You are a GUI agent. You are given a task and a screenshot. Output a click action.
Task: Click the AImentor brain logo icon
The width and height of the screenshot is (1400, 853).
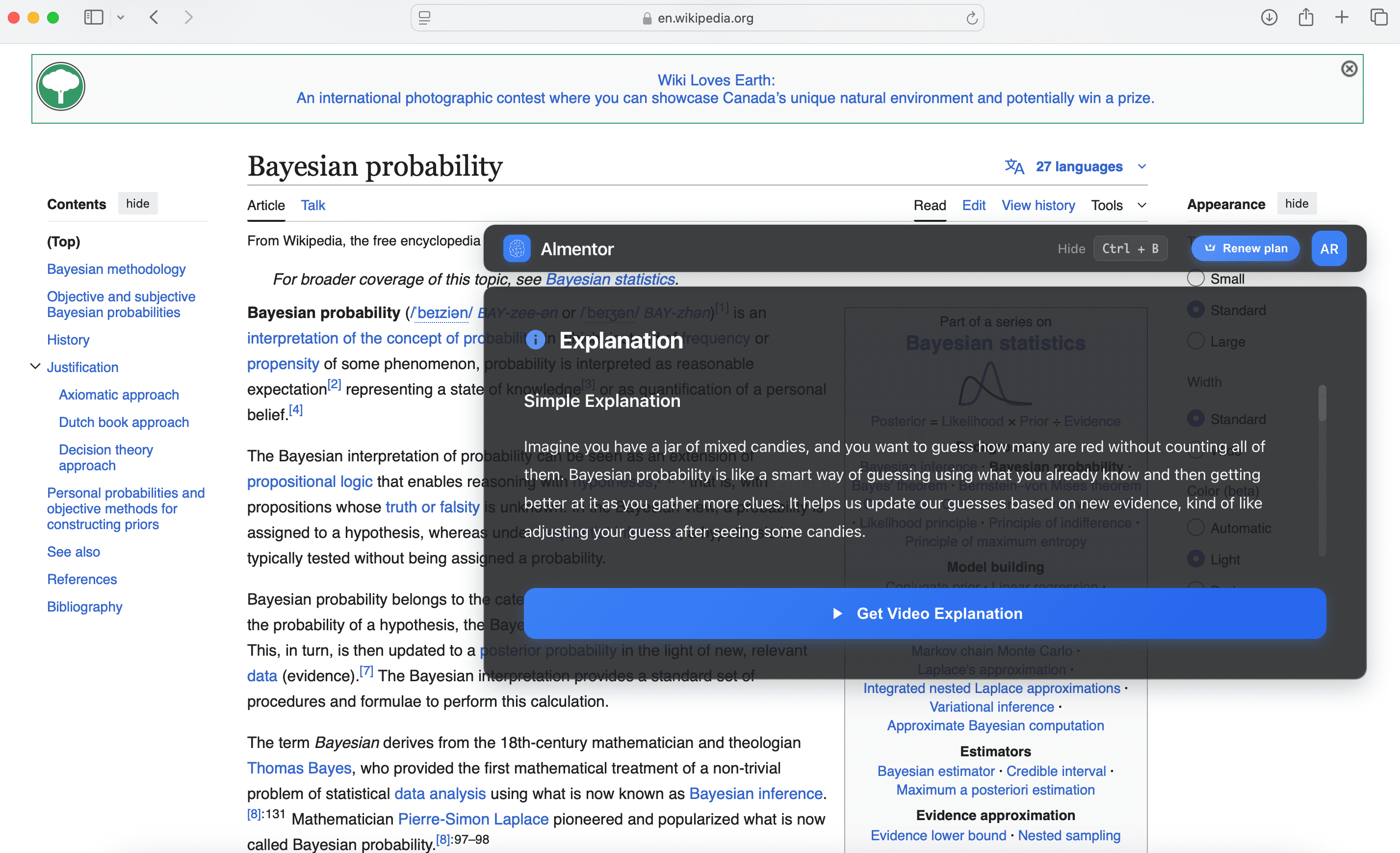point(517,248)
